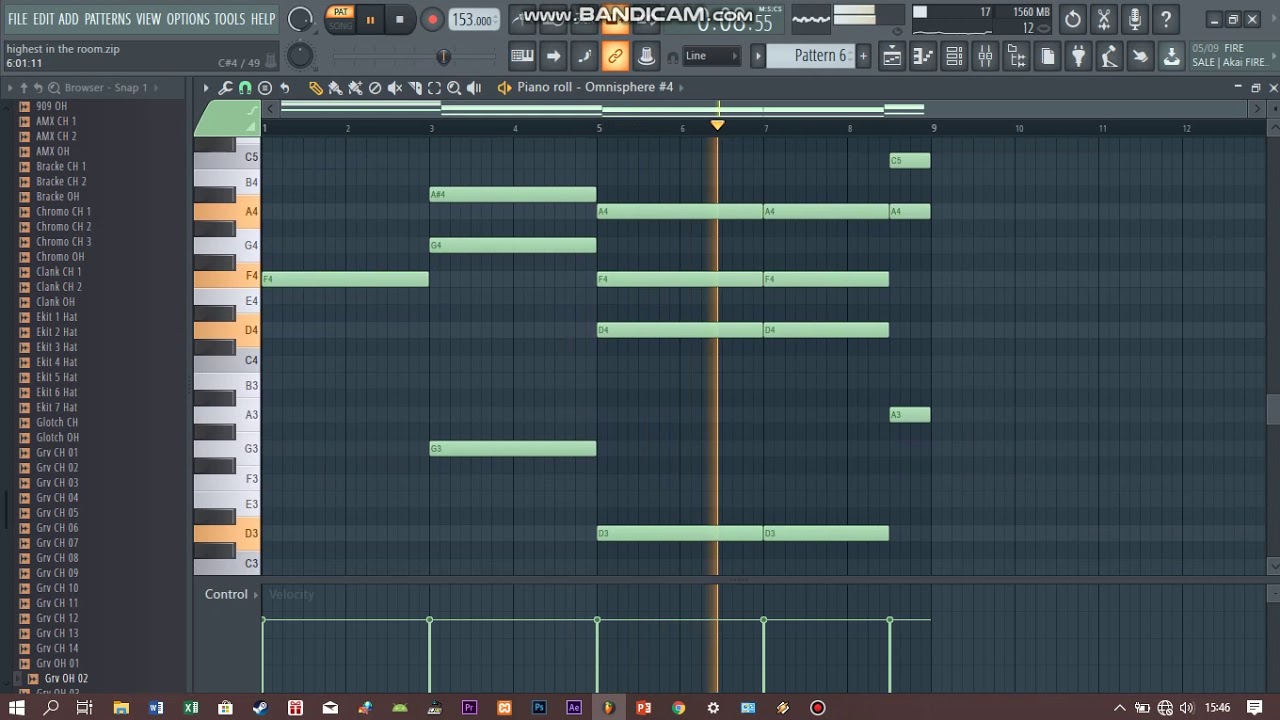1280x720 pixels.
Task: Click the typing keyboard to piano icon
Action: point(521,57)
